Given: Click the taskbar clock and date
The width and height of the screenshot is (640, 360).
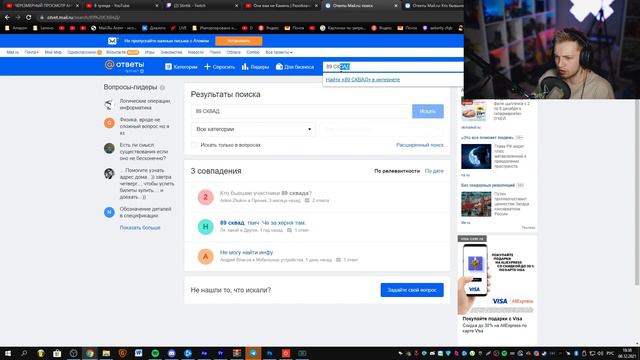Looking at the screenshot, I should (x=627, y=353).
